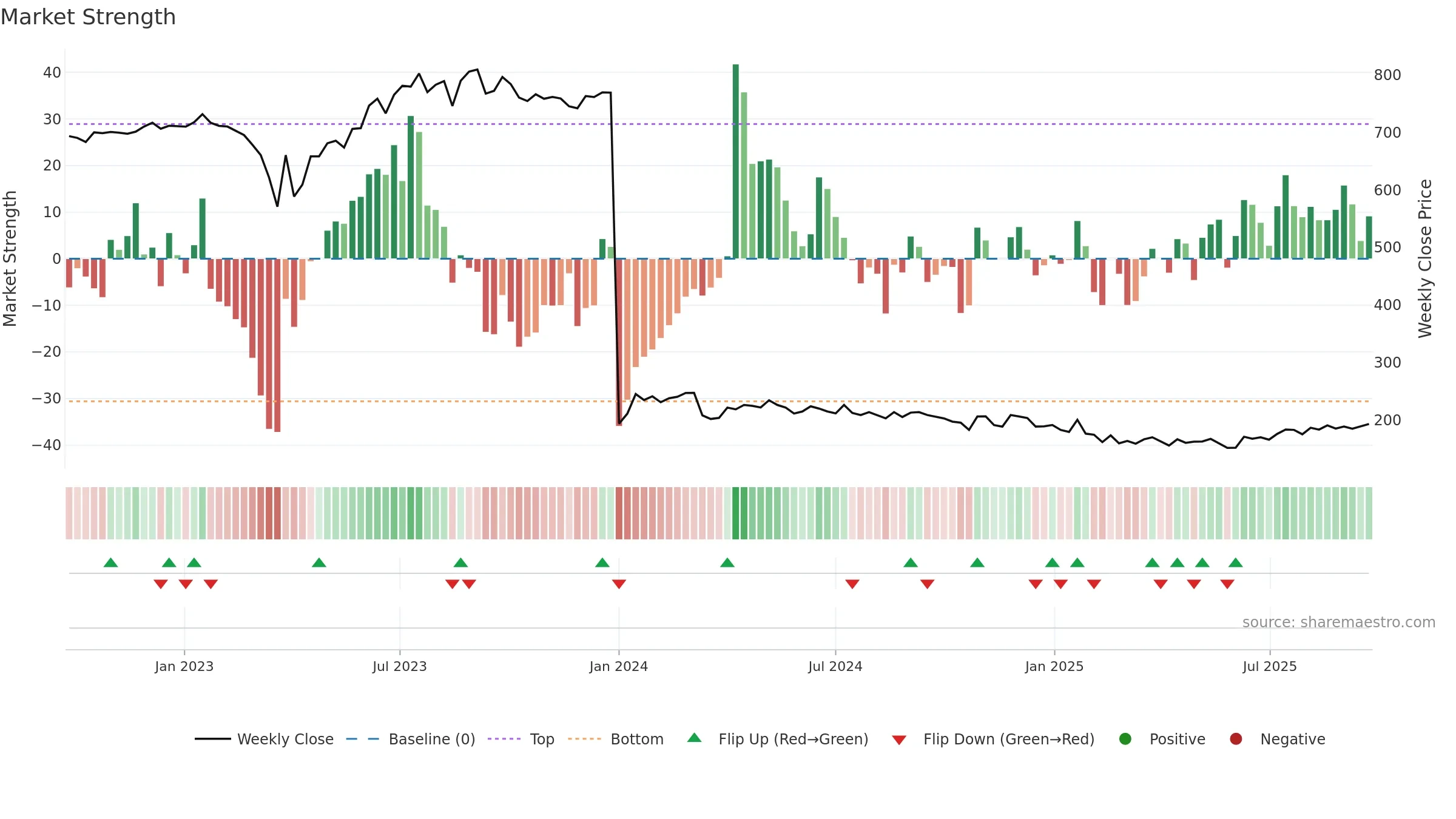Click the Jan 2025 axis label

tap(1054, 667)
